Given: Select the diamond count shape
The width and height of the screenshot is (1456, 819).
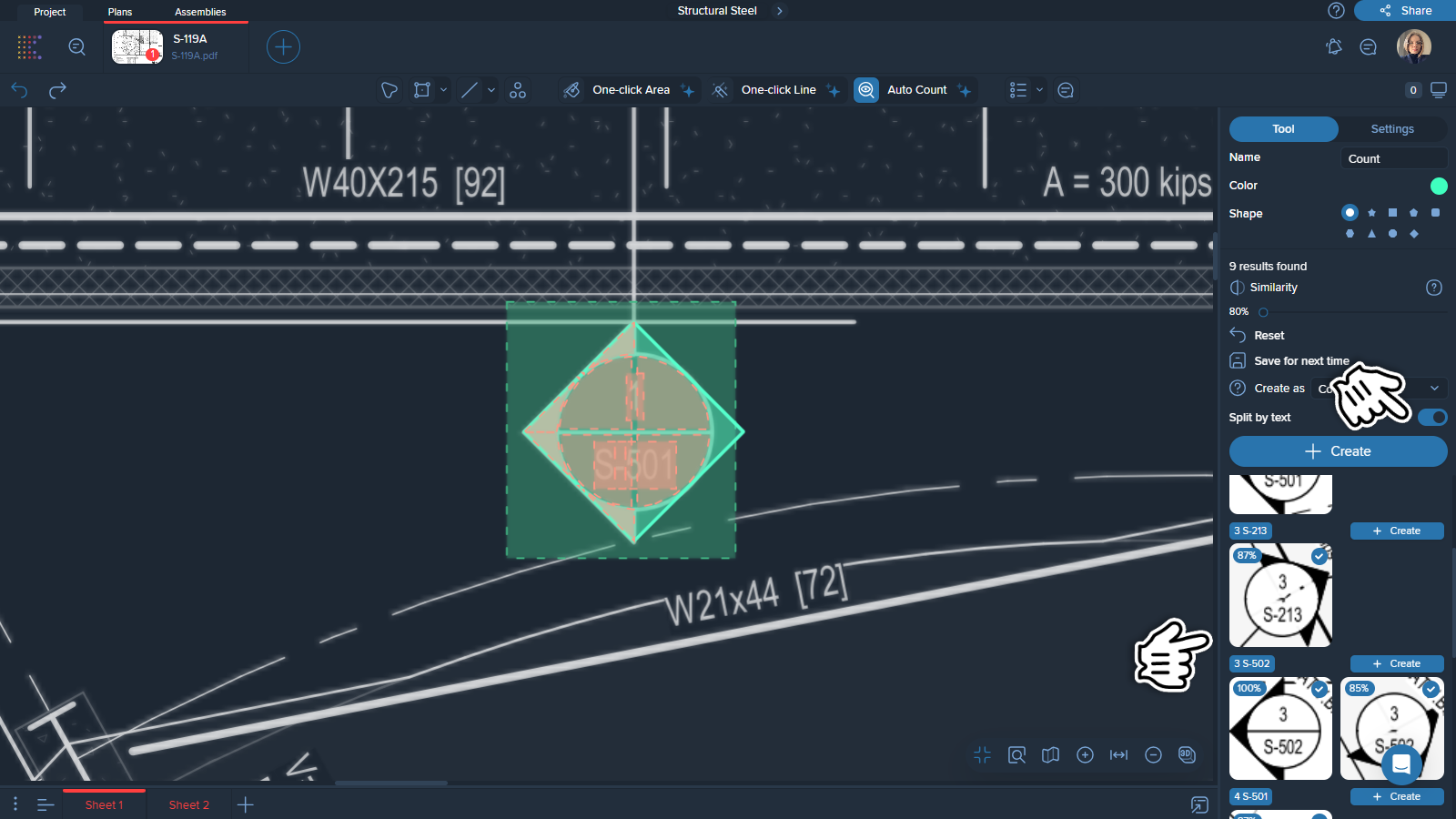Looking at the screenshot, I should [1413, 234].
